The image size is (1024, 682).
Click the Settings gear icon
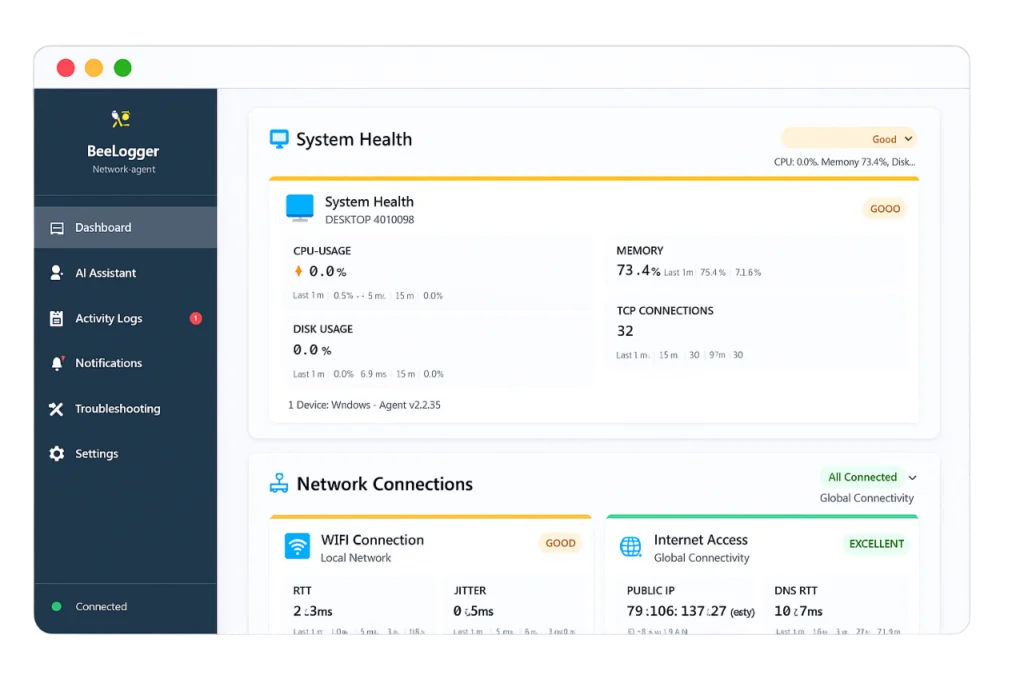pyautogui.click(x=57, y=454)
